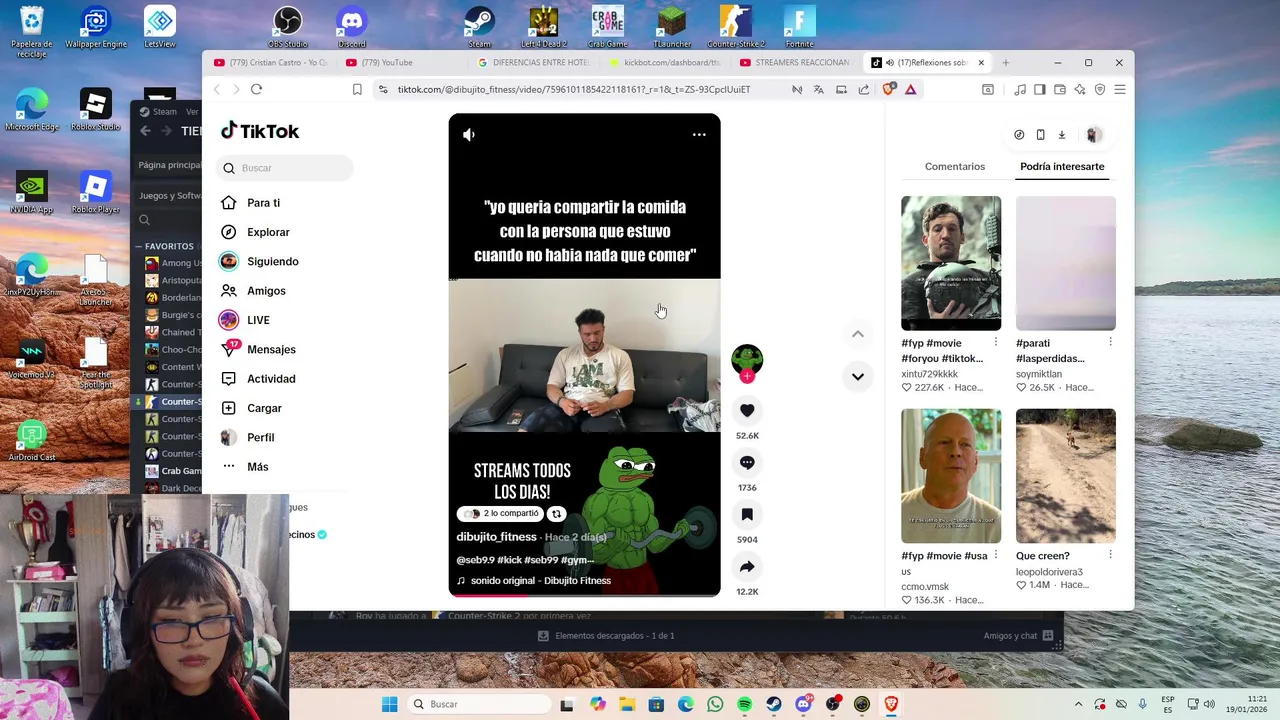Open Discord desktop shortcut
The image size is (1280, 720).
(x=352, y=27)
